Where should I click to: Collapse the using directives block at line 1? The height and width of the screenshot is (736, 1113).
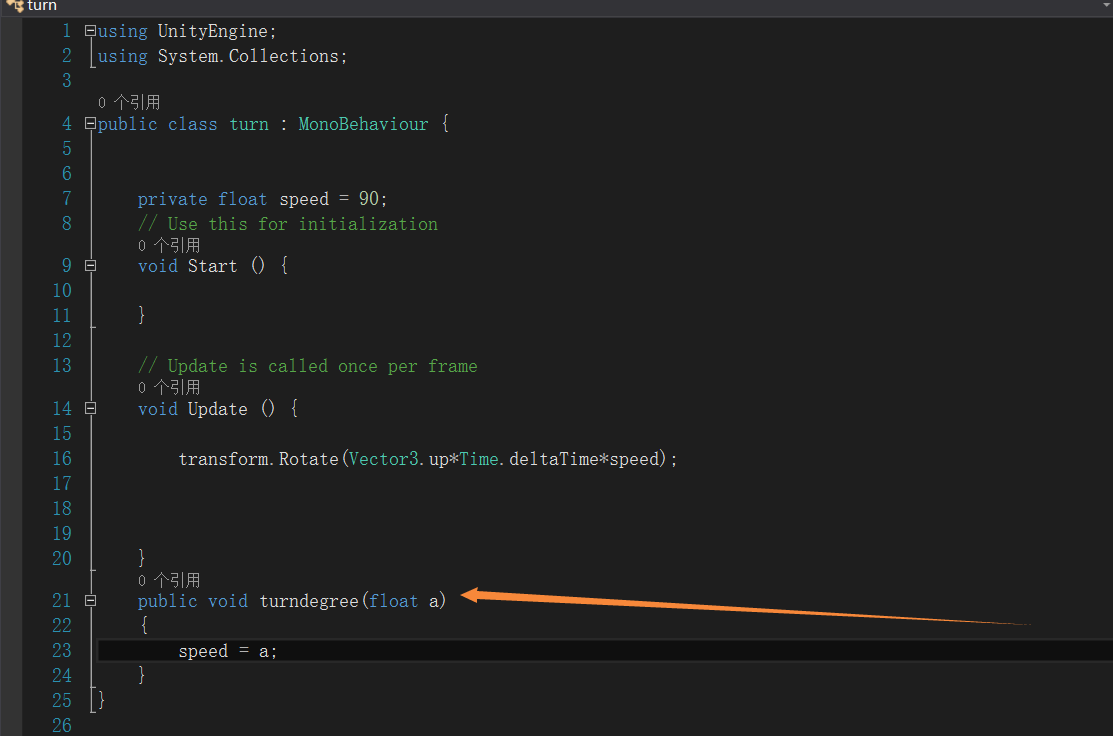coord(90,31)
